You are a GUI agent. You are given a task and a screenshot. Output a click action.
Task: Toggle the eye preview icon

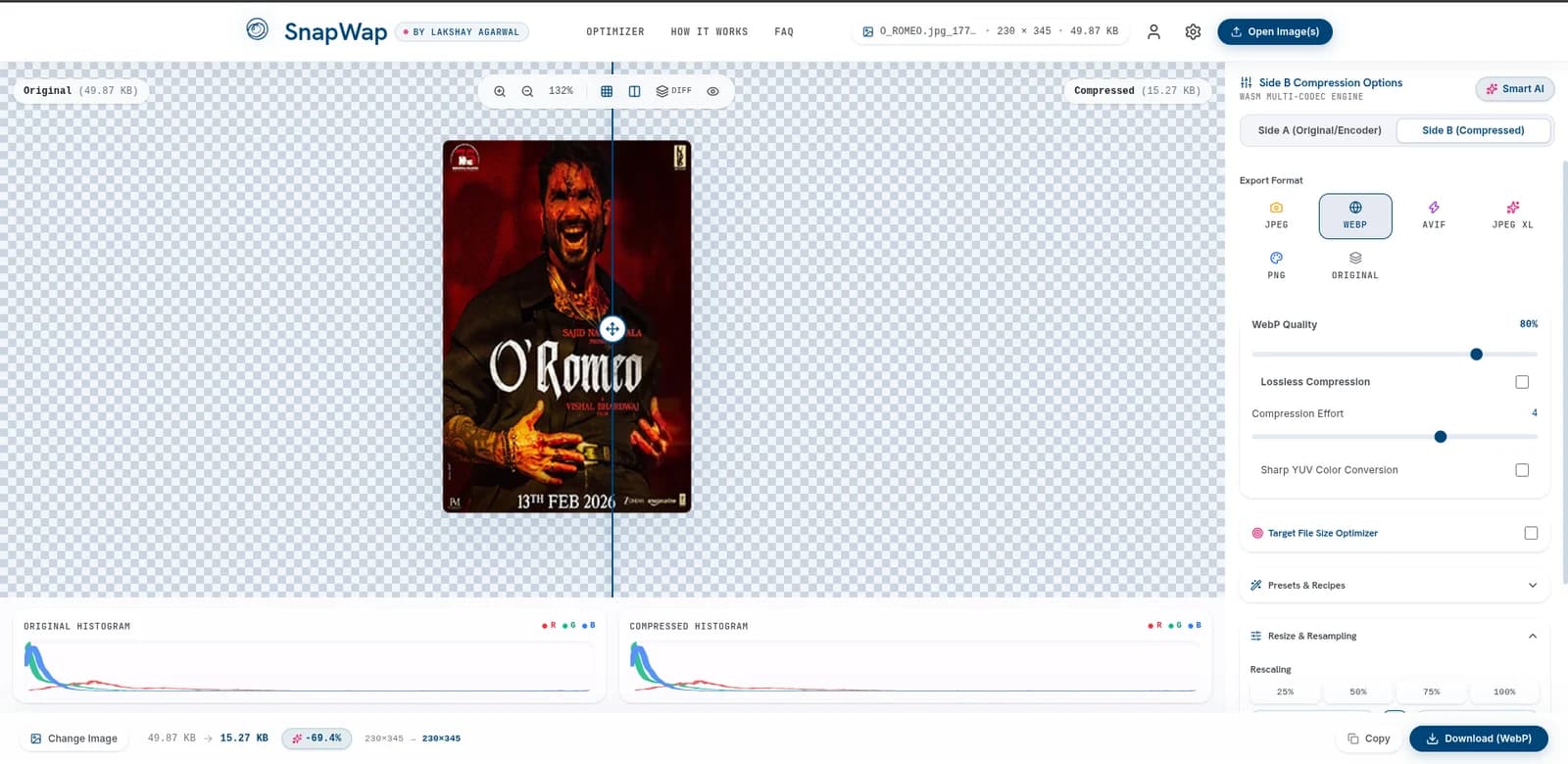[712, 91]
